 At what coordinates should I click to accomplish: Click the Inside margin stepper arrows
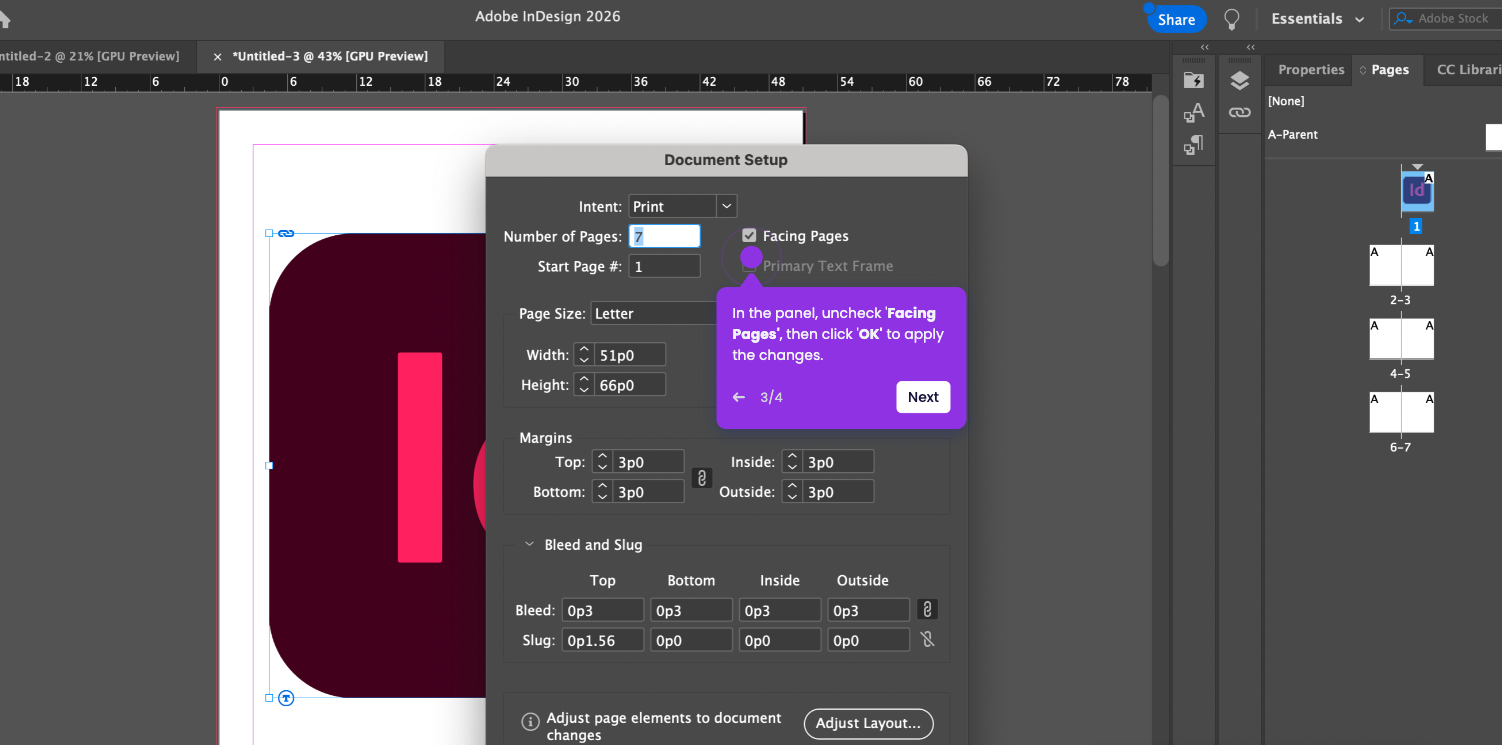(x=792, y=462)
